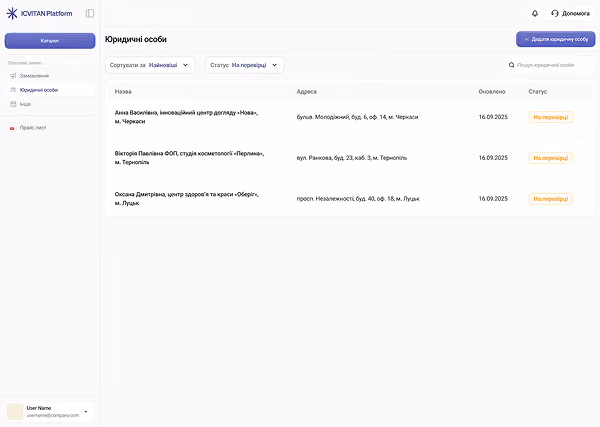The height and width of the screenshot is (427, 600).
Task: Open Оксана Дмитрівна центр «Оберіг» row
Action: point(349,199)
